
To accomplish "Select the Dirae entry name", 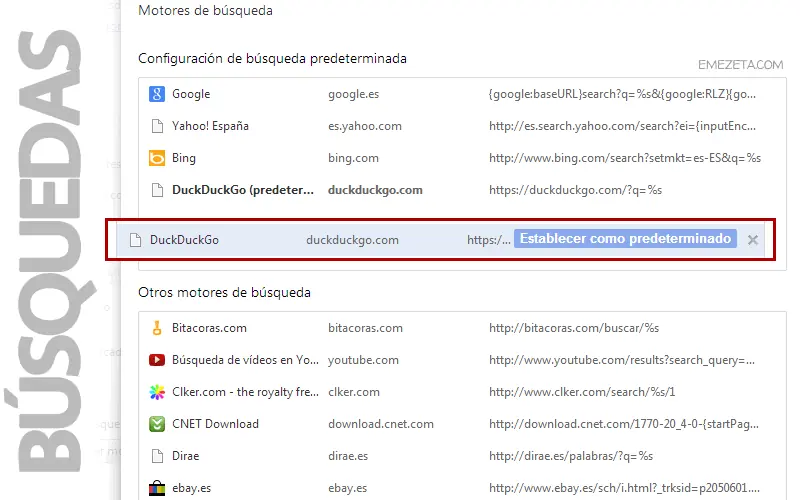I will 186,456.
